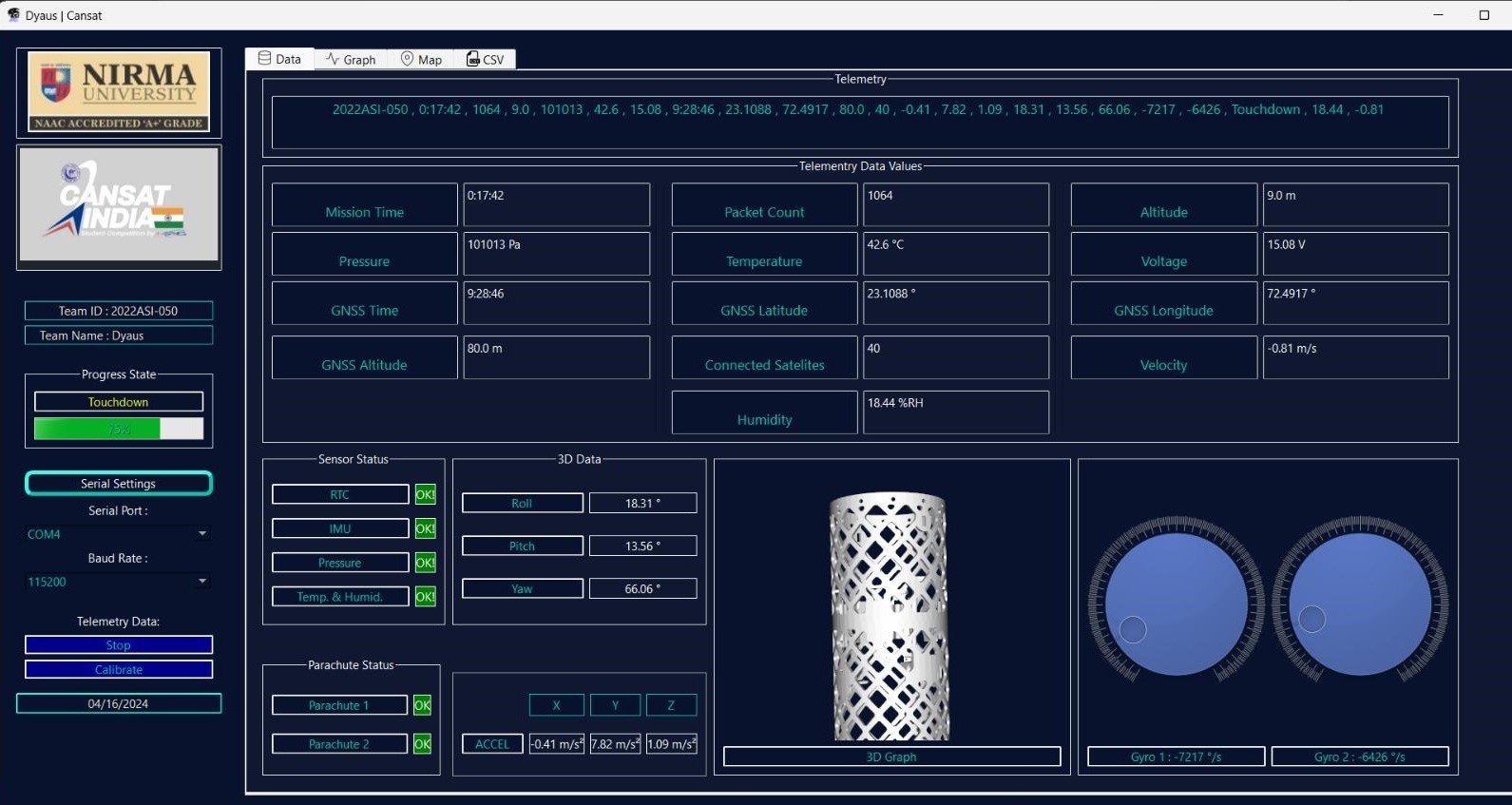1512x805 pixels.
Task: Click the Cansat India logo image
Action: tap(119, 204)
